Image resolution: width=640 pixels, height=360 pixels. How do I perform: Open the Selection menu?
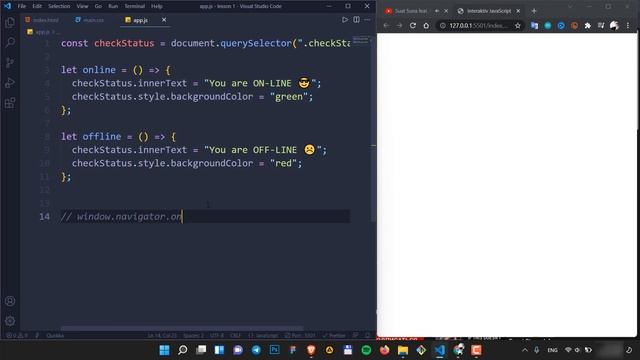(59, 6)
